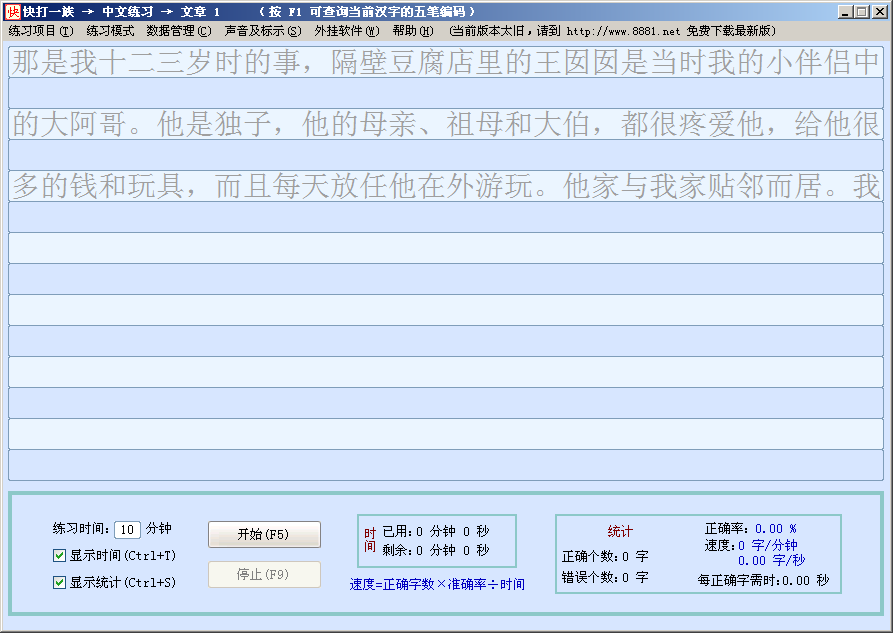Close the typing practice window
This screenshot has height=633, width=893.
coord(879,11)
